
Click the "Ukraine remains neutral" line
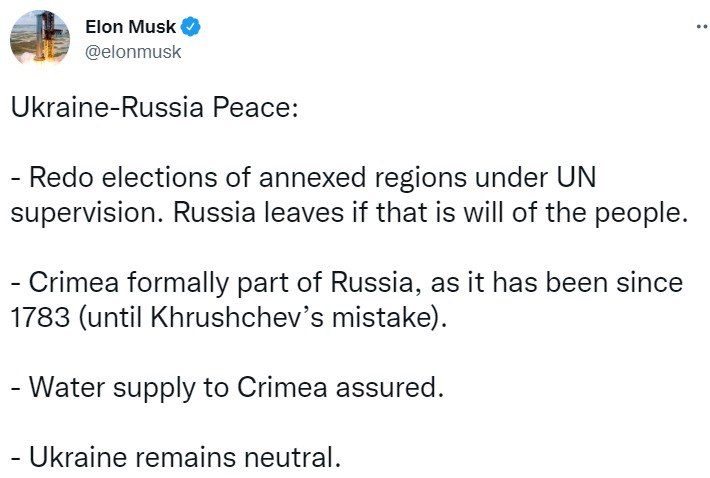[x=181, y=458]
